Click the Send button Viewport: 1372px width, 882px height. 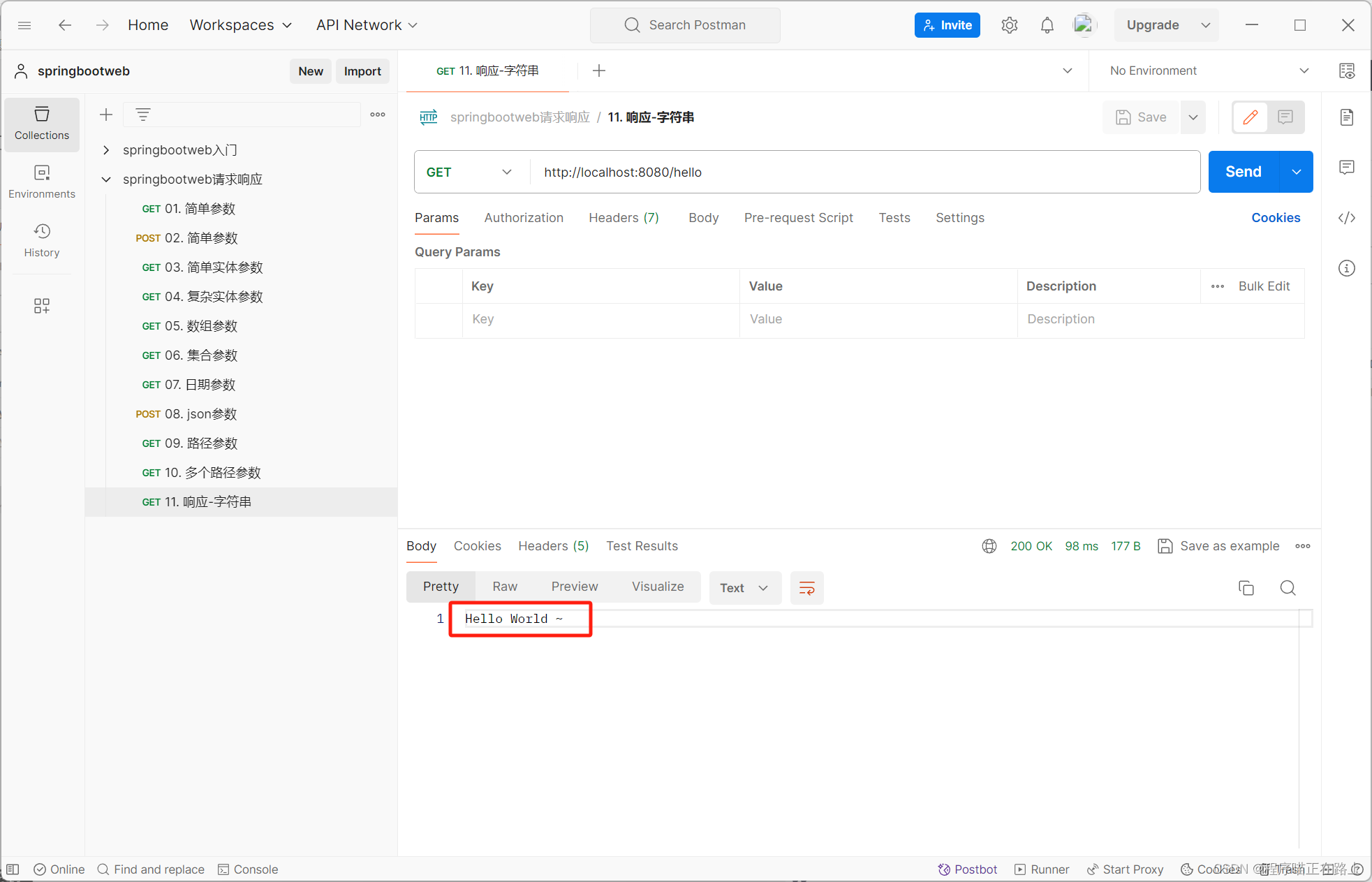1244,172
